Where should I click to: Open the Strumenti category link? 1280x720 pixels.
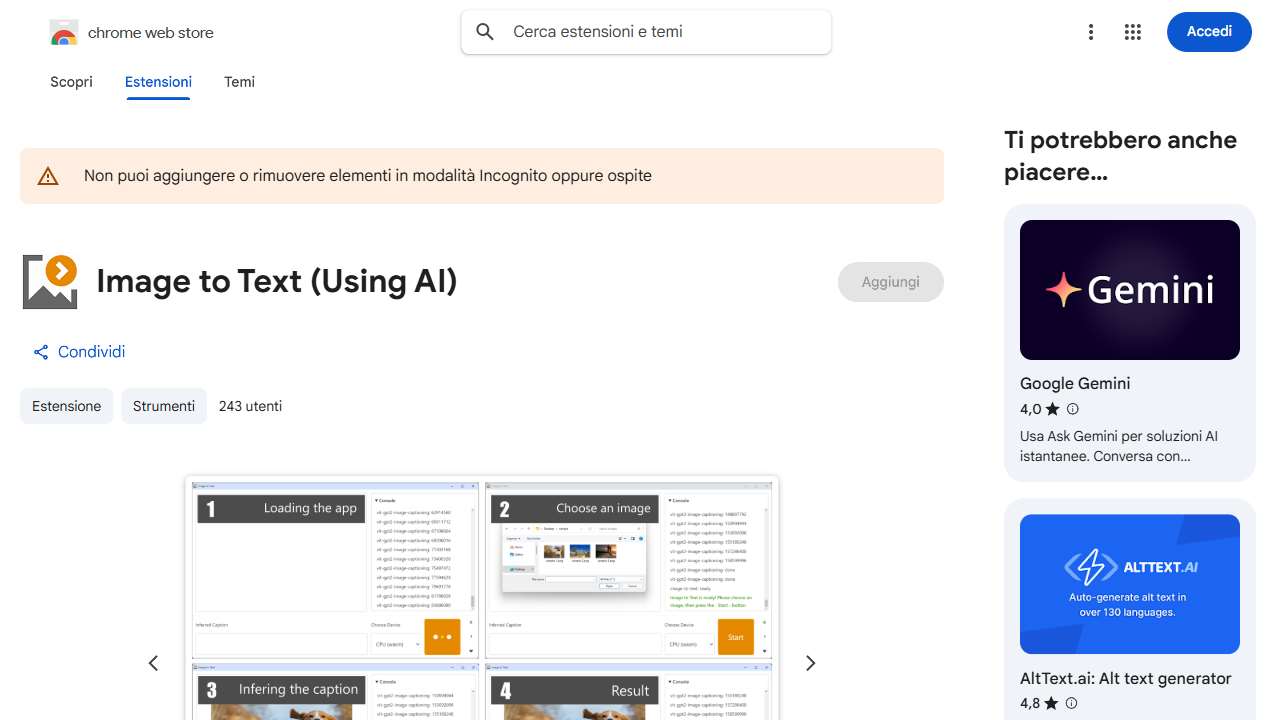click(x=164, y=406)
